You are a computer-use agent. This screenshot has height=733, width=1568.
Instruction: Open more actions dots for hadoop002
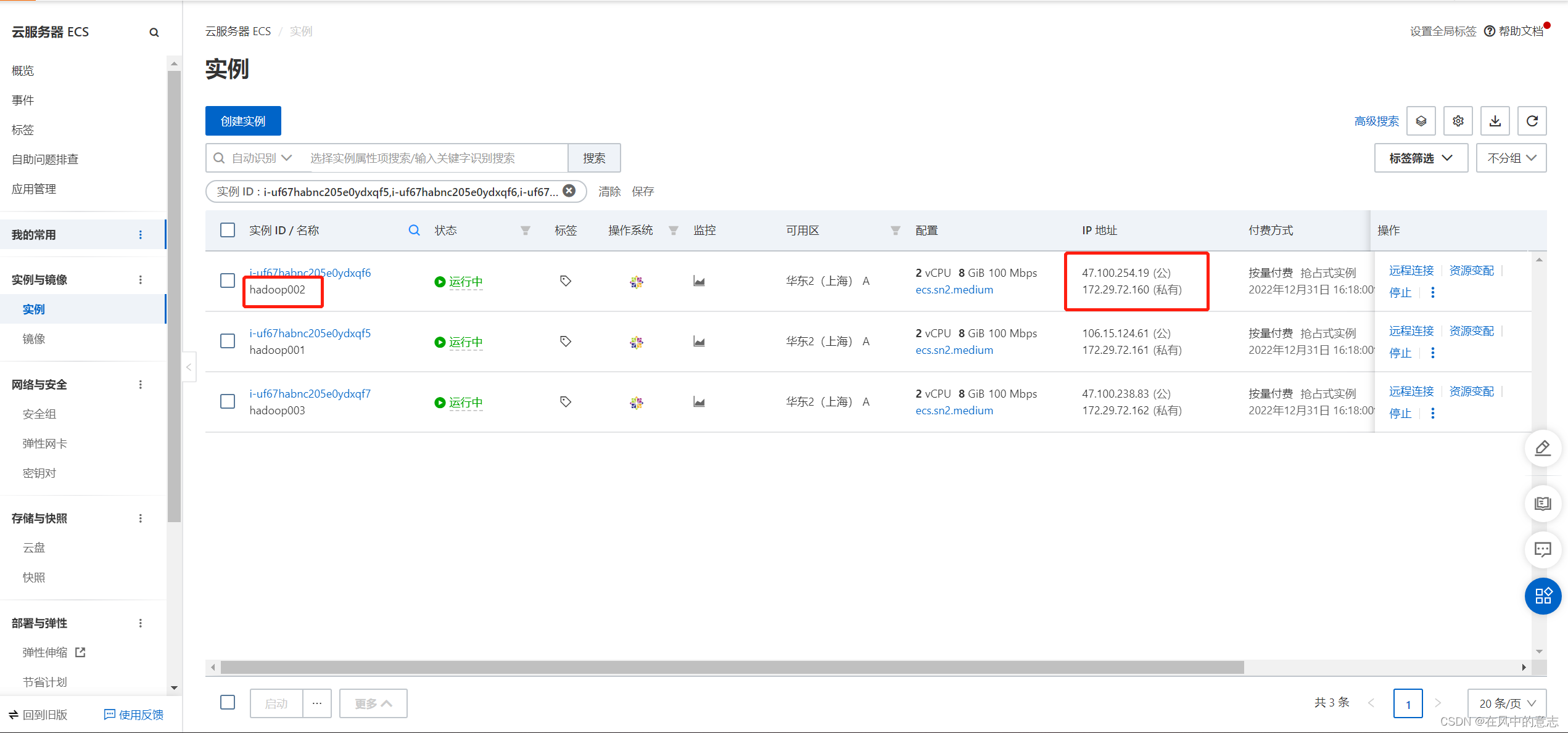pyautogui.click(x=1432, y=292)
